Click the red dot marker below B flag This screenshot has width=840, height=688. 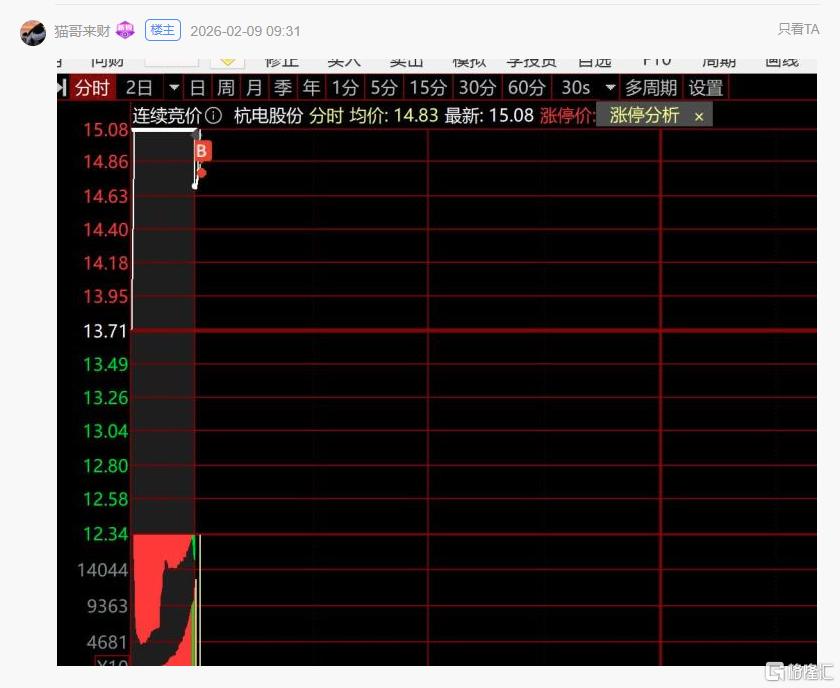202,173
